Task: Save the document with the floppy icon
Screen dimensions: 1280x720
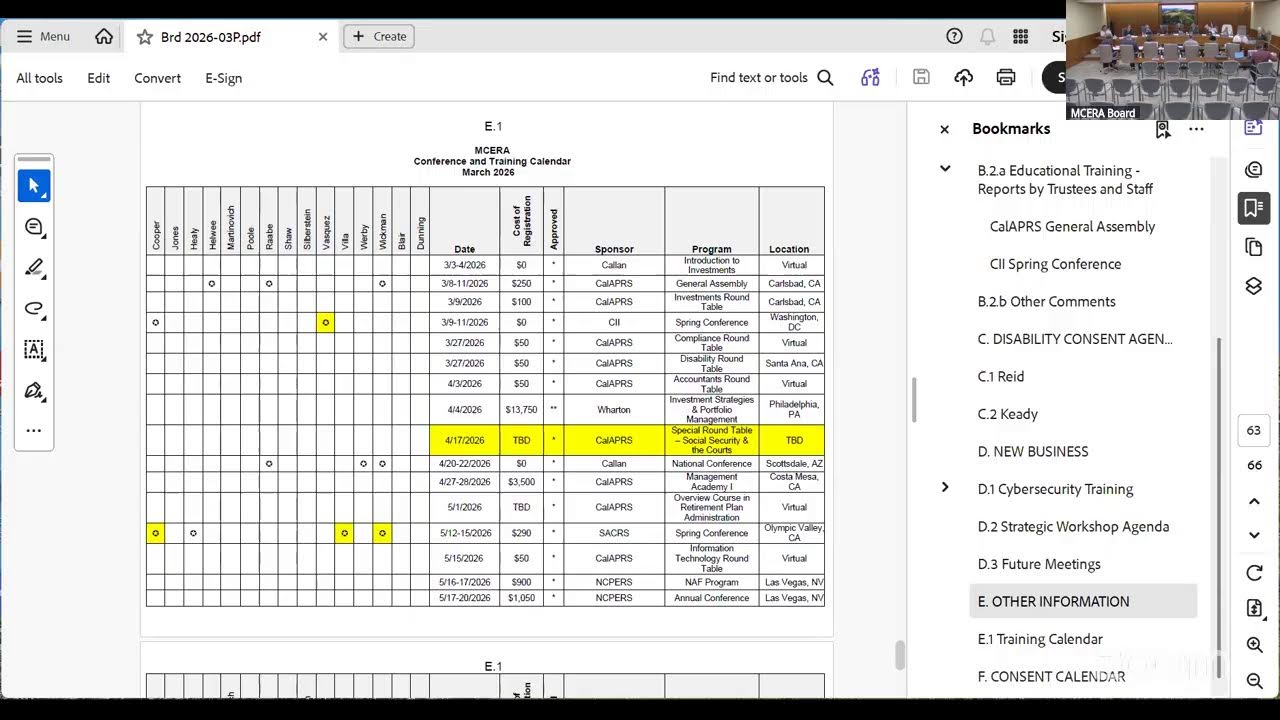Action: tap(921, 78)
